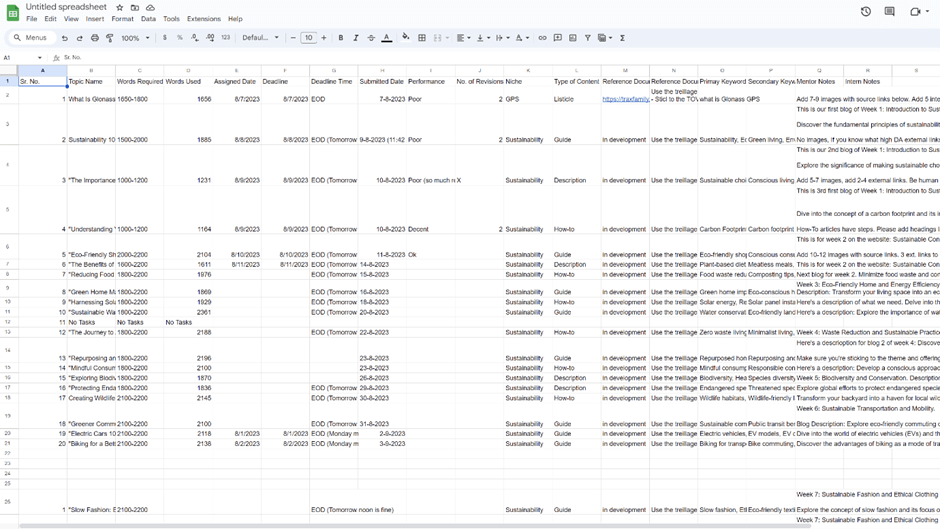Open the Data menu
Viewport: 940px width, 529px height.
click(x=148, y=19)
